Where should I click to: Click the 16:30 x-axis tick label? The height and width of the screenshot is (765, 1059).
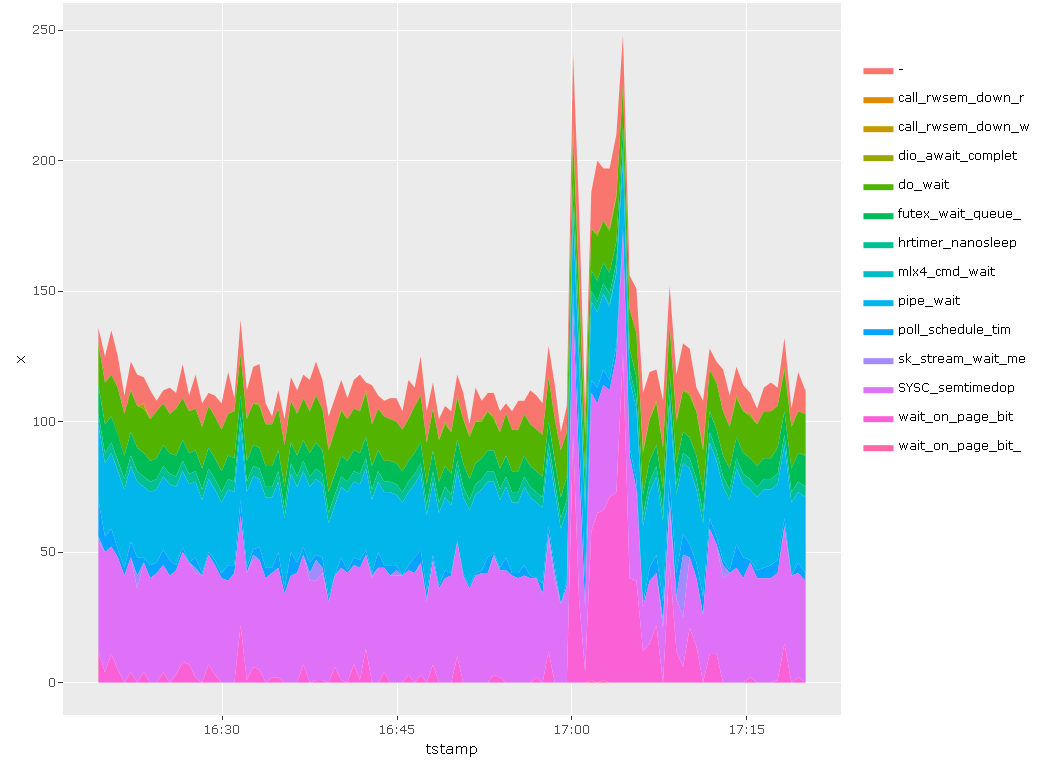[222, 730]
